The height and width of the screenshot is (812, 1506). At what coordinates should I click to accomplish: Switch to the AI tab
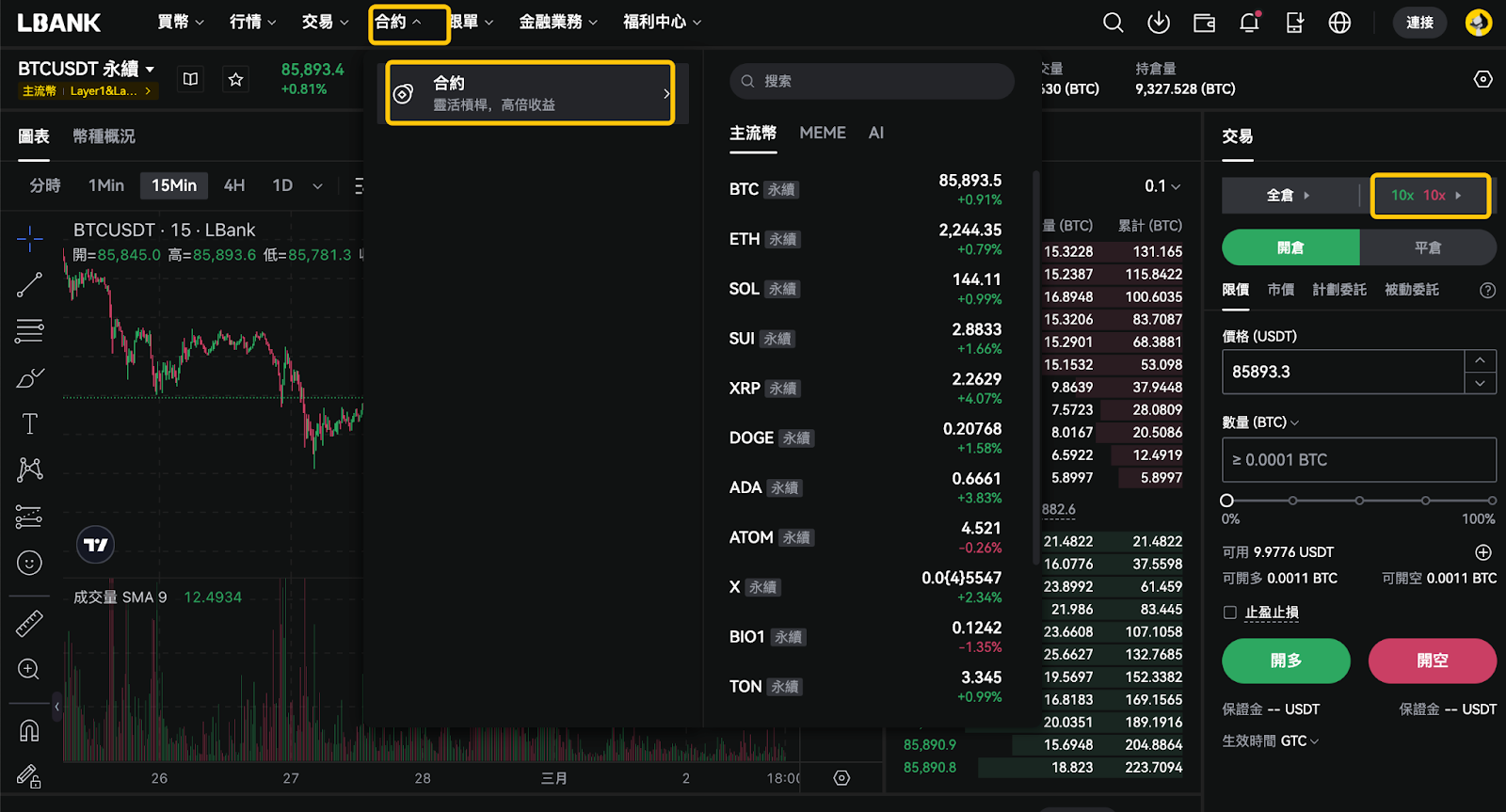point(876,134)
